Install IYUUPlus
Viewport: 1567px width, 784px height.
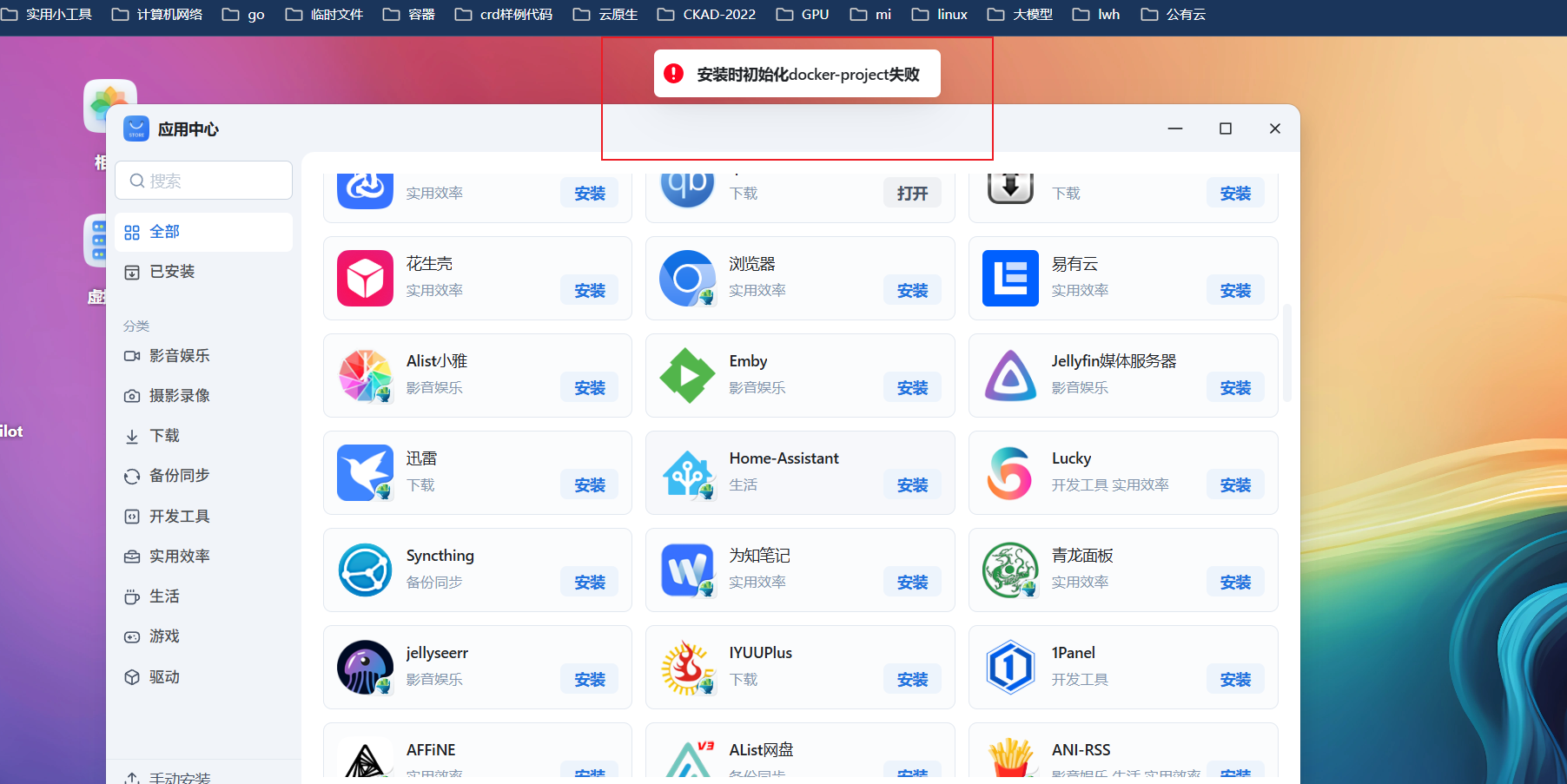click(913, 680)
